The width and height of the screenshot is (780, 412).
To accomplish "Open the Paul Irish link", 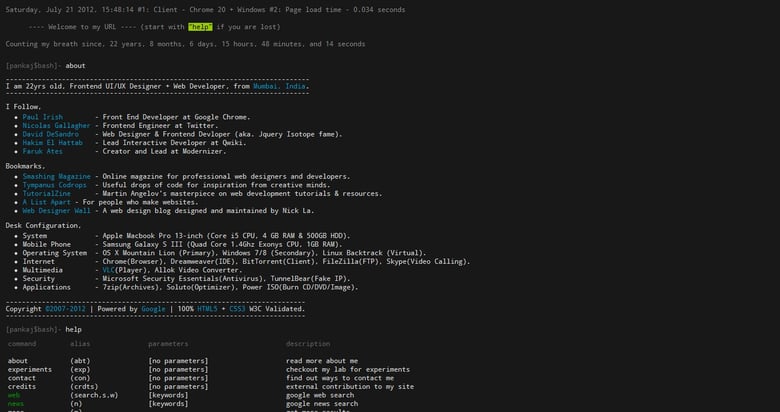I will [x=43, y=117].
